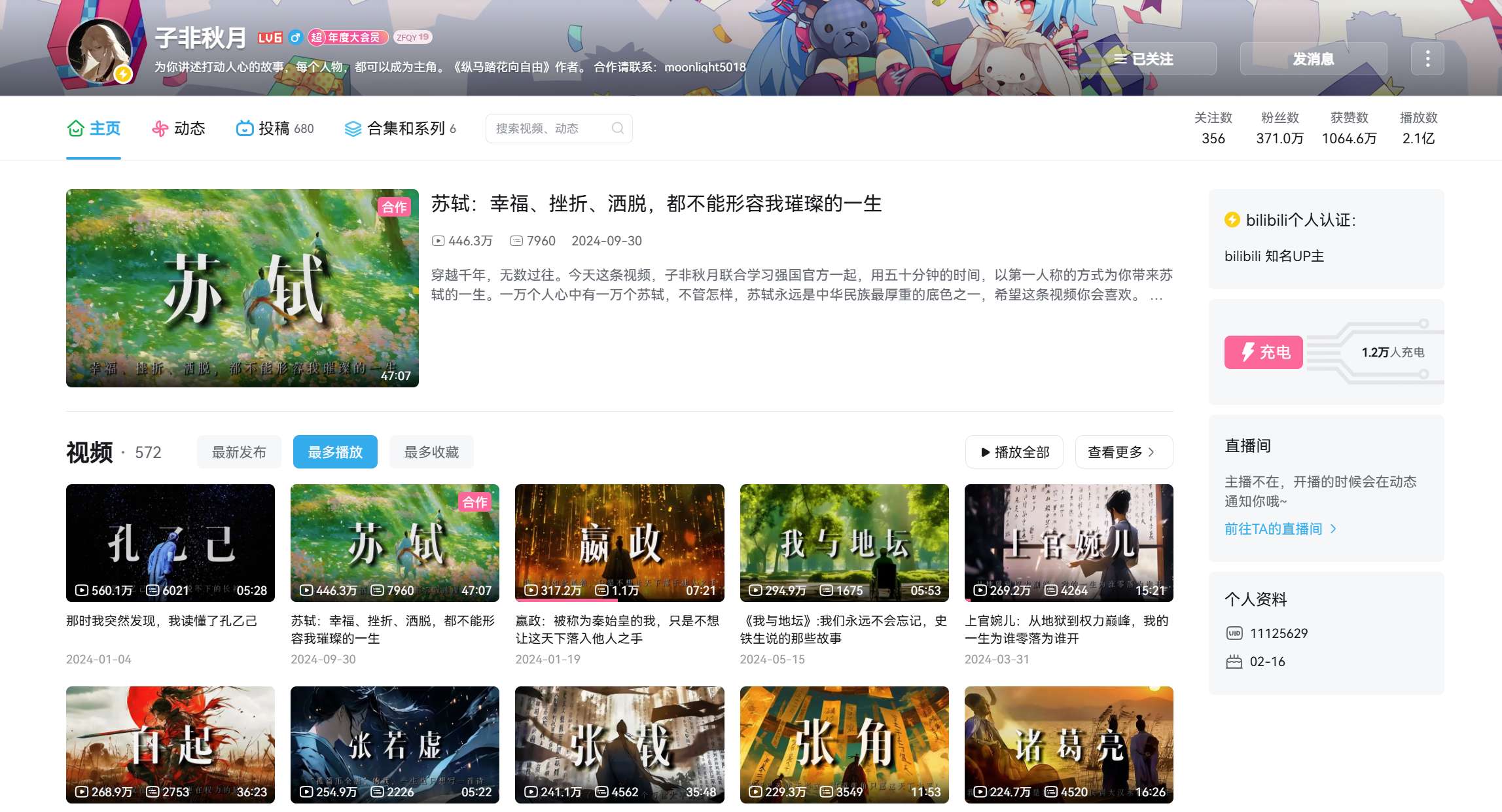Open the 孔乙己 video thumbnail
The image size is (1502, 812).
[170, 542]
